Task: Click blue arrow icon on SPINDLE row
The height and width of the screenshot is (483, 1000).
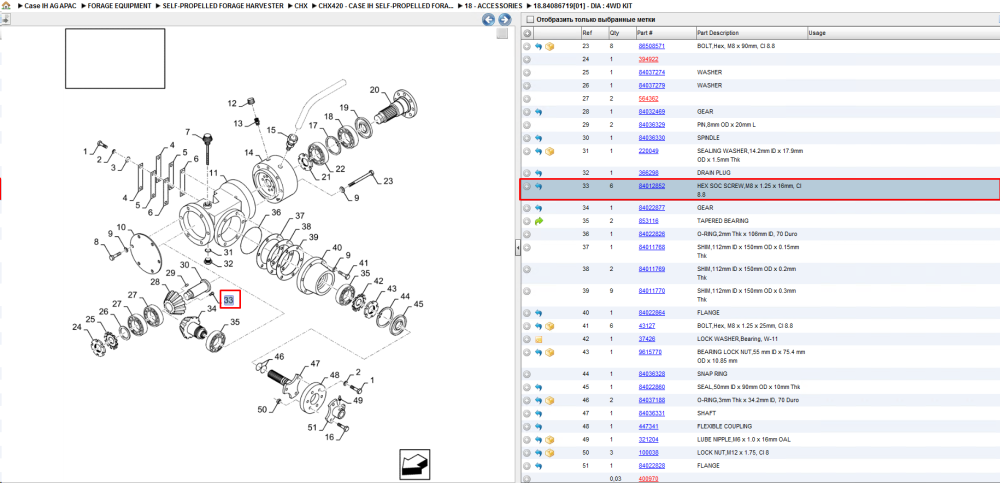Action: click(x=538, y=138)
